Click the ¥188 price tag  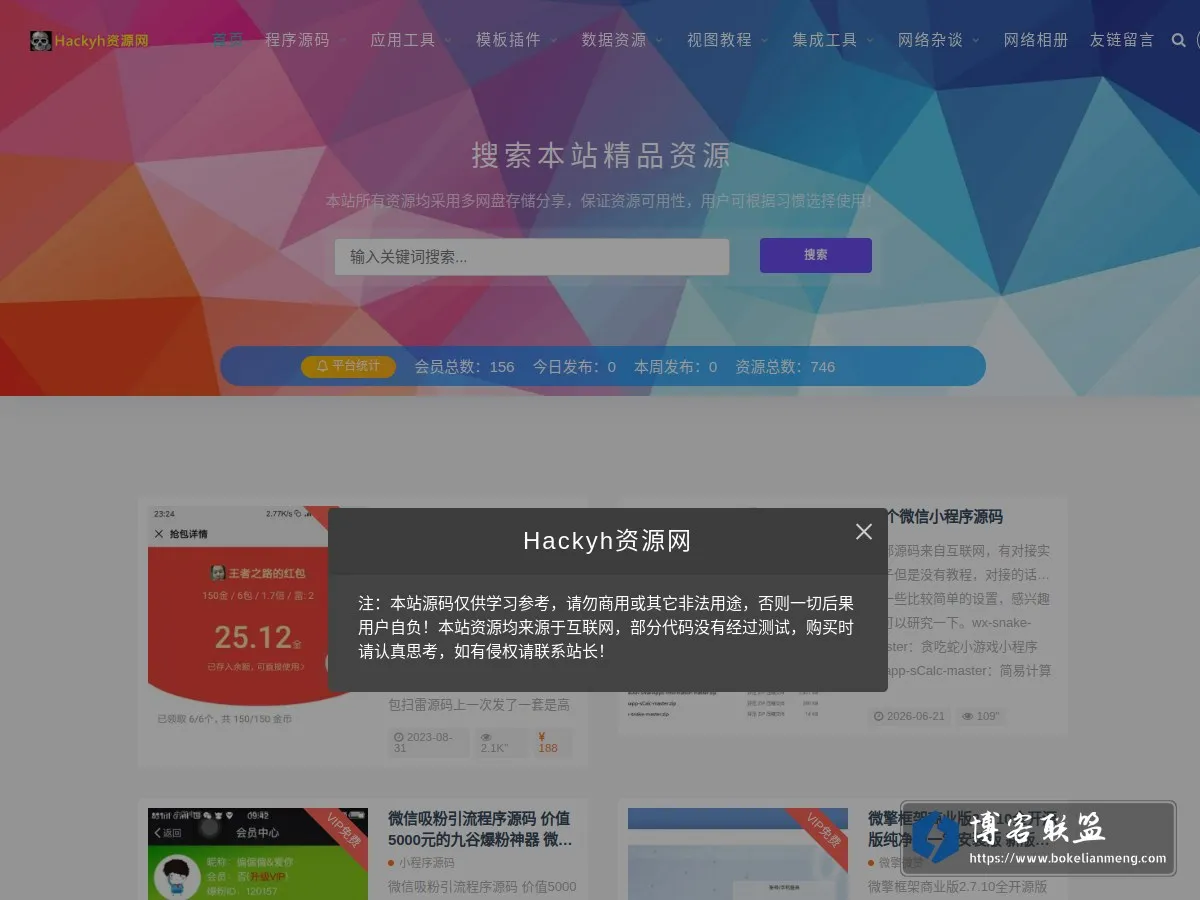551,743
